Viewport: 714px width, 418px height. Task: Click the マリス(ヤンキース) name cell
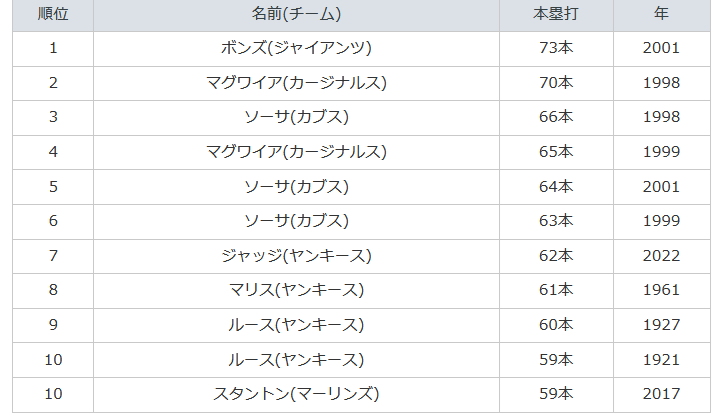point(296,290)
